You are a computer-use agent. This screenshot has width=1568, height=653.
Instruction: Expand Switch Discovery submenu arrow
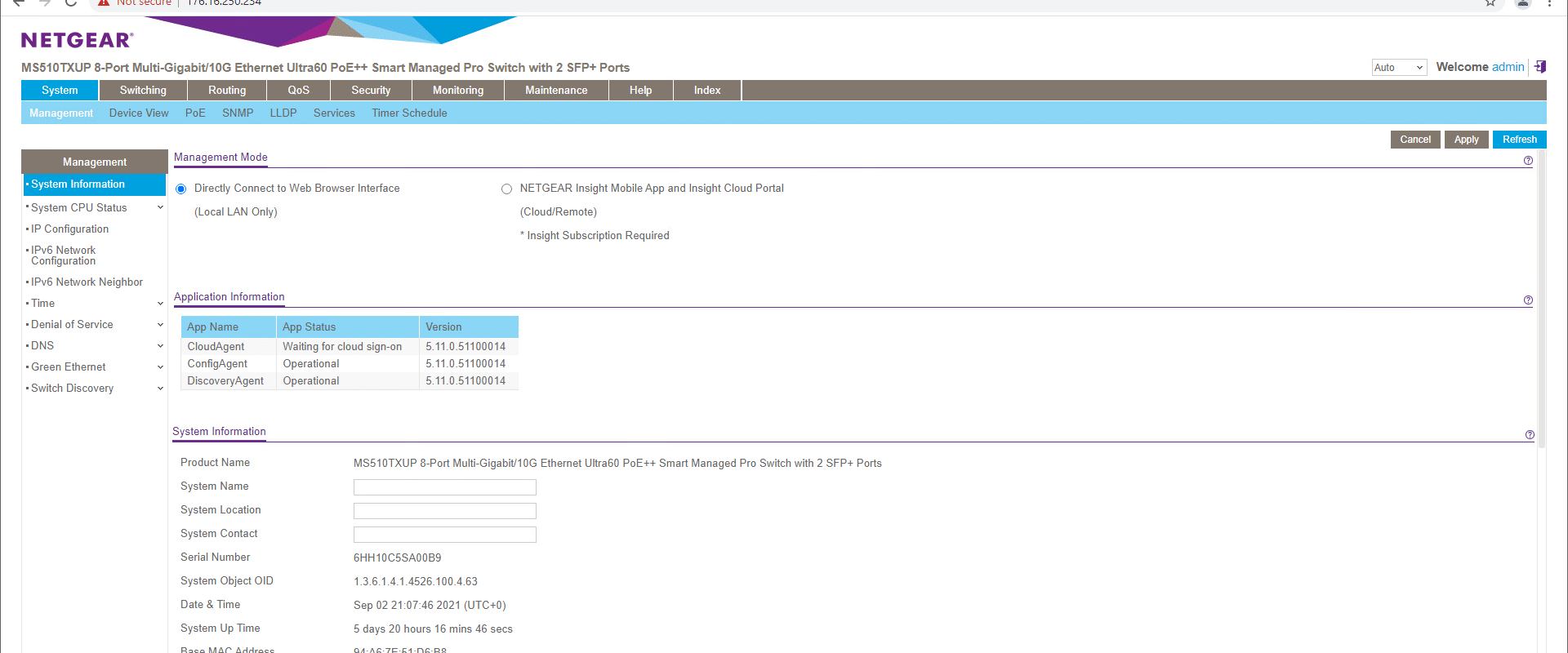(x=160, y=388)
